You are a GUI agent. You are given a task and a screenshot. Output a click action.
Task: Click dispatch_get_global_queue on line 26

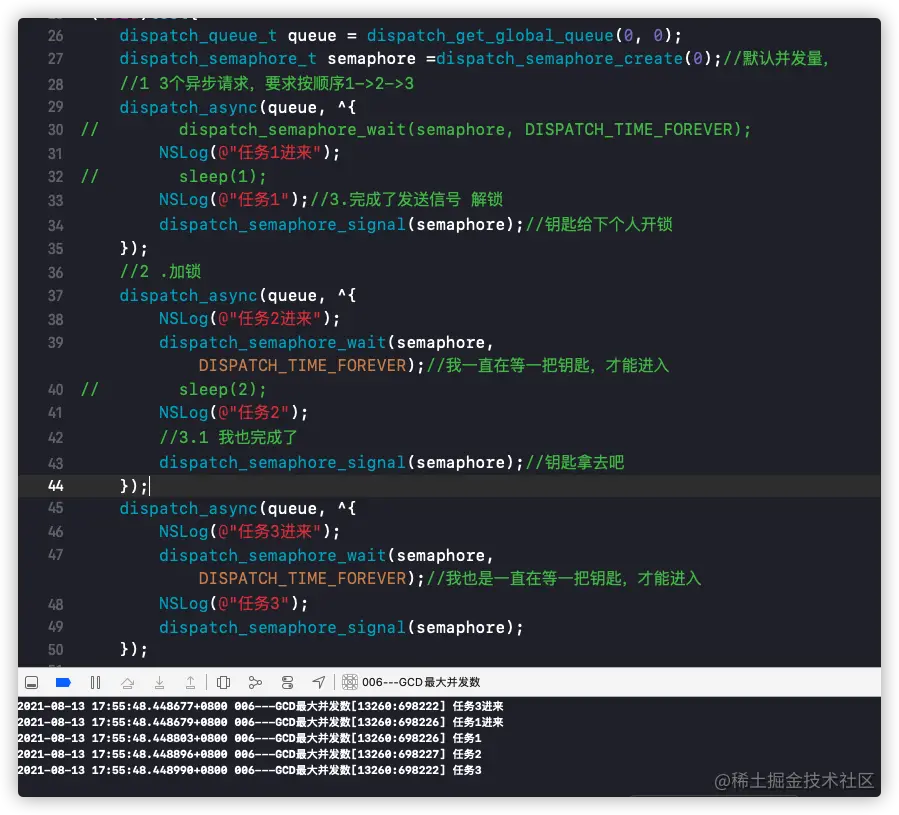490,36
